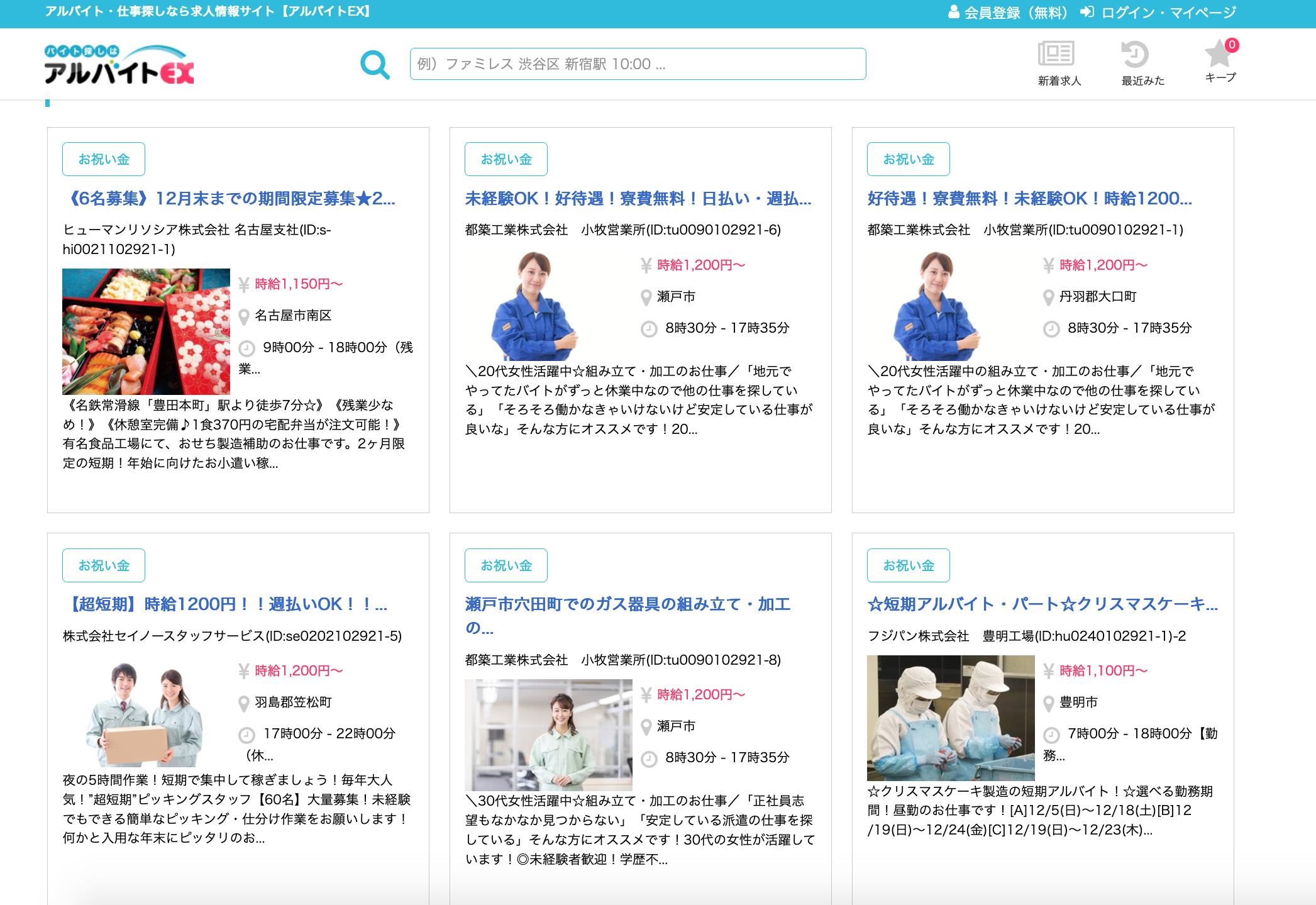Click the アルバイトEX site logo
Image resolution: width=1316 pixels, height=905 pixels.
pyautogui.click(x=119, y=64)
